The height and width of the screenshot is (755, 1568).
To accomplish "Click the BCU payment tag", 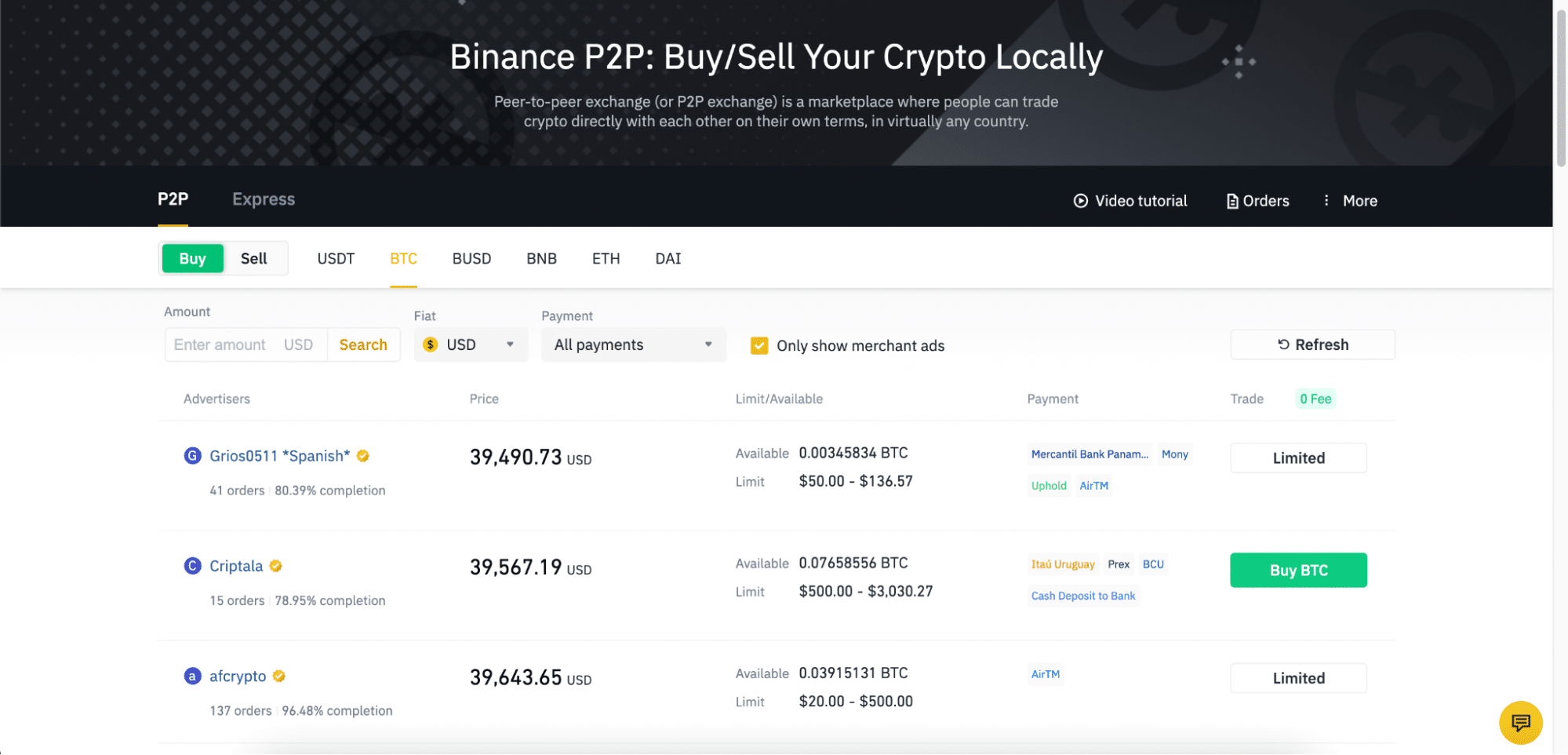I will (1152, 564).
